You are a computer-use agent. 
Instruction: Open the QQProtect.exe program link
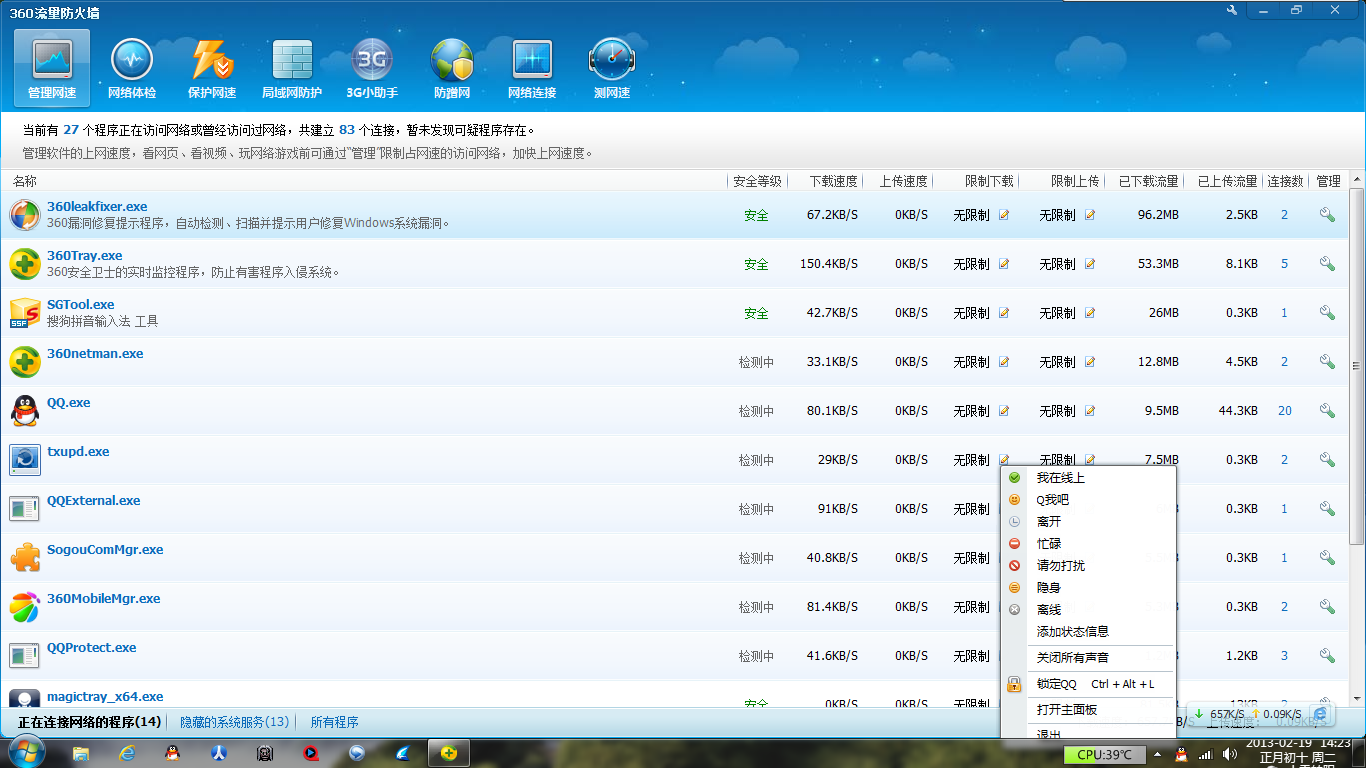tap(92, 648)
